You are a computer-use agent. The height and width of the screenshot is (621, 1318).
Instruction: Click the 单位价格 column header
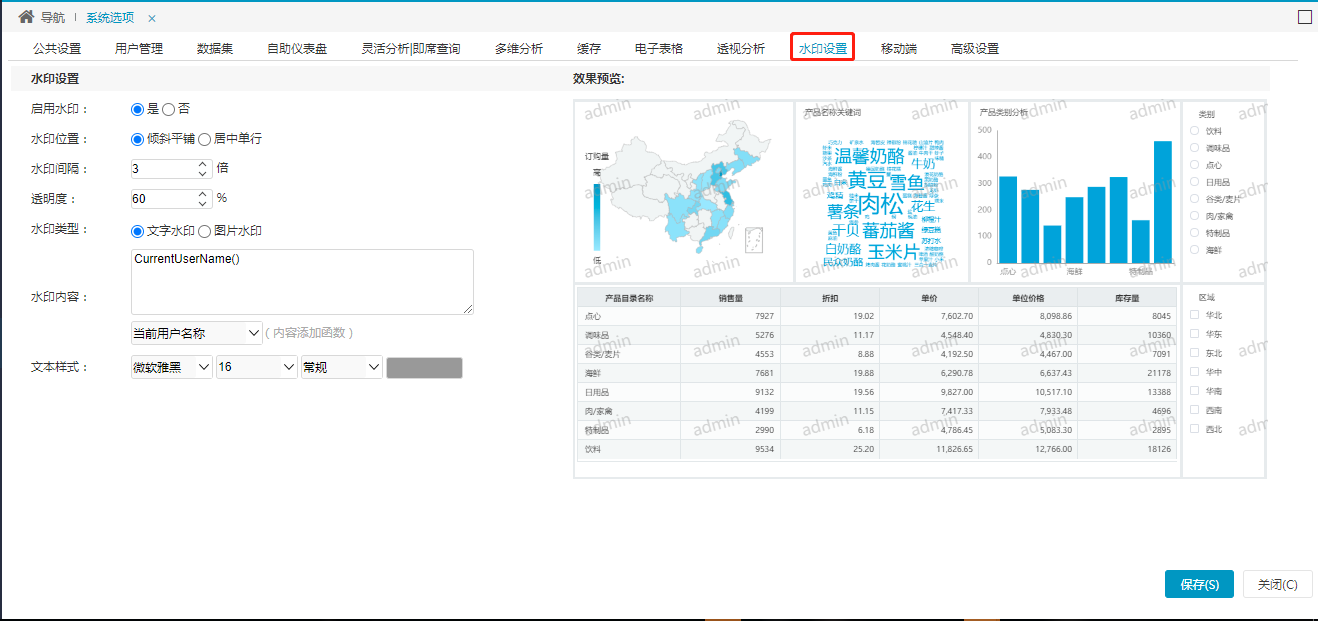tap(1028, 298)
